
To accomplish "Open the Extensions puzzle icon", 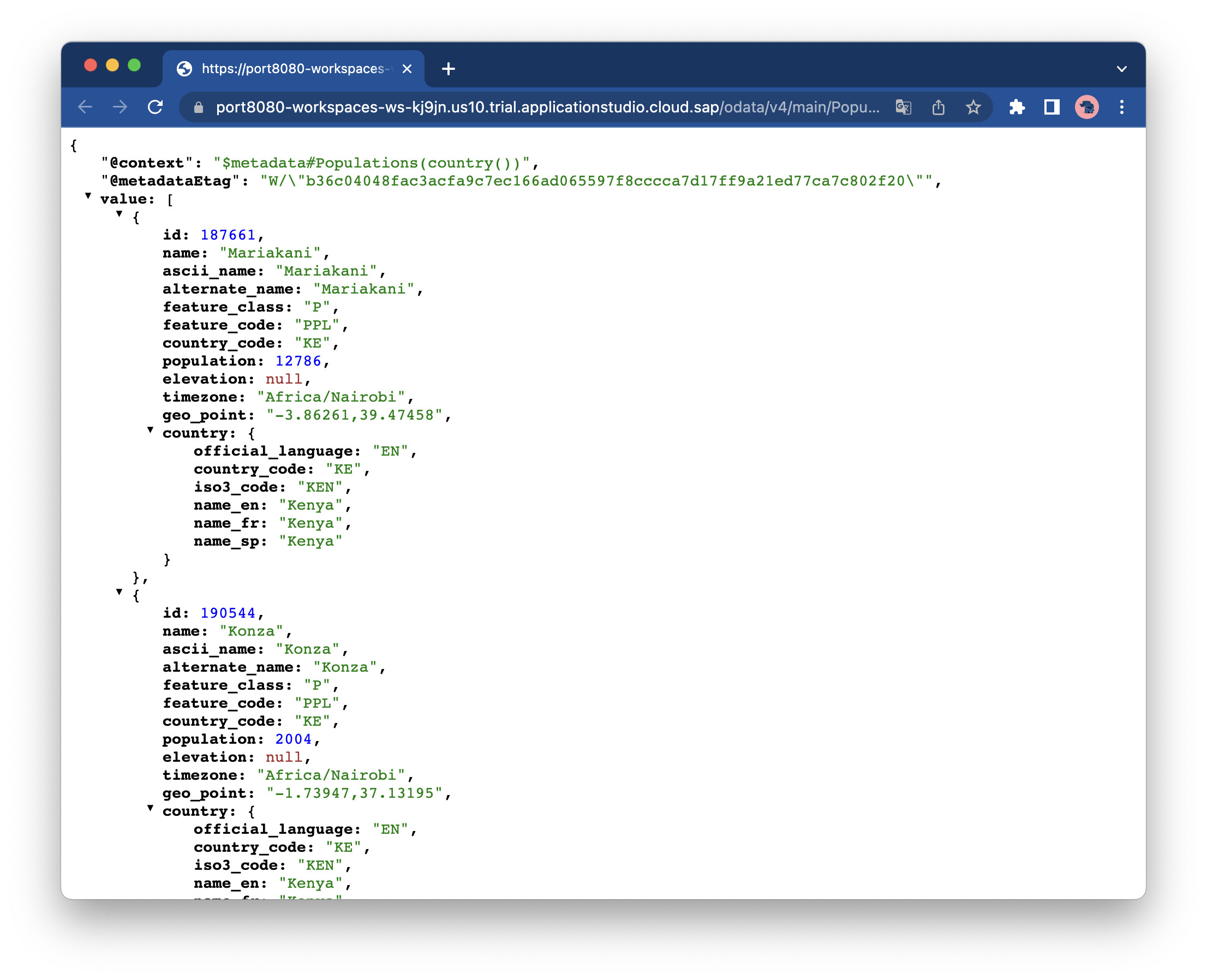I will (1017, 107).
